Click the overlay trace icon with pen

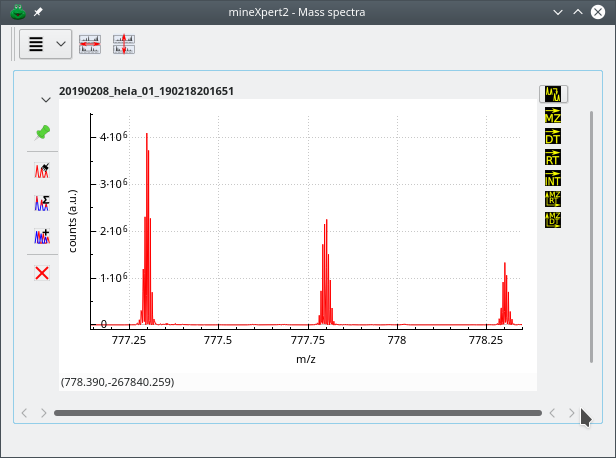pos(42,170)
